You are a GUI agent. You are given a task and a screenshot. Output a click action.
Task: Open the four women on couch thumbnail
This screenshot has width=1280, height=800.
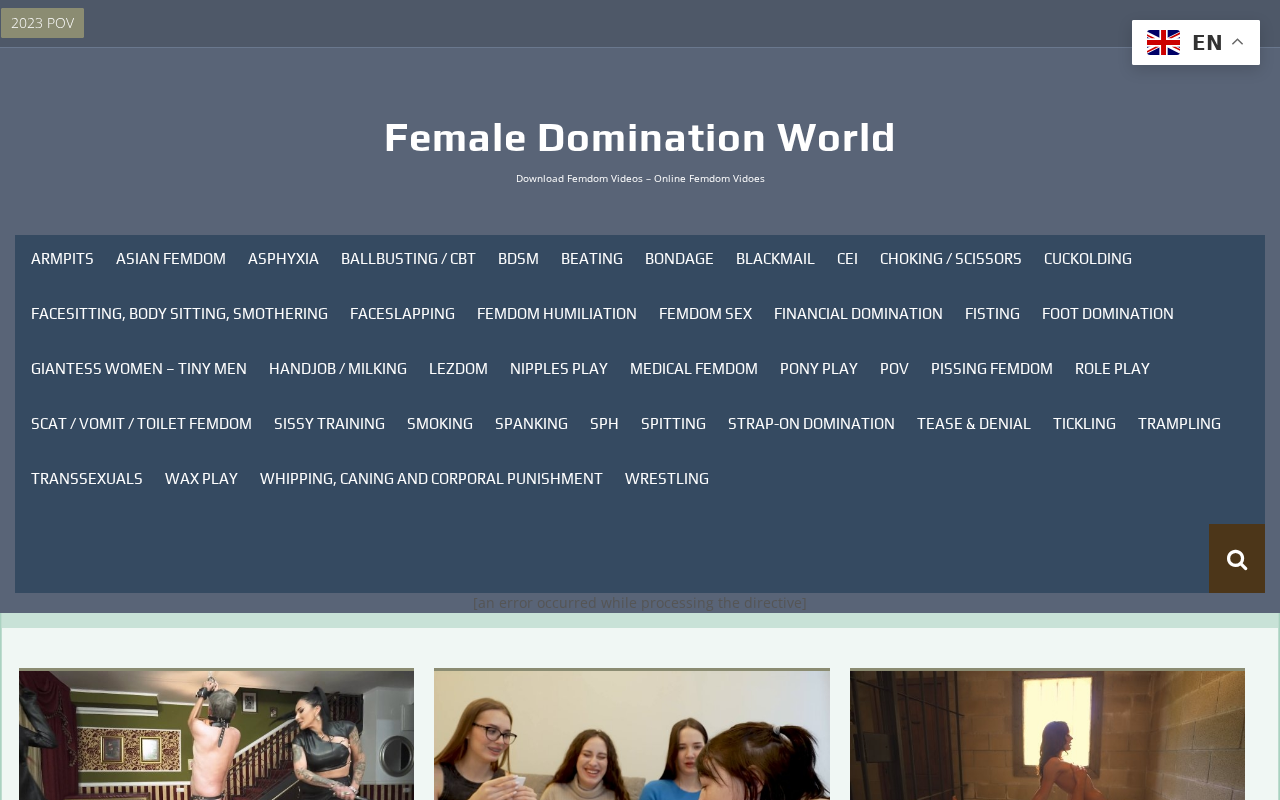click(632, 735)
